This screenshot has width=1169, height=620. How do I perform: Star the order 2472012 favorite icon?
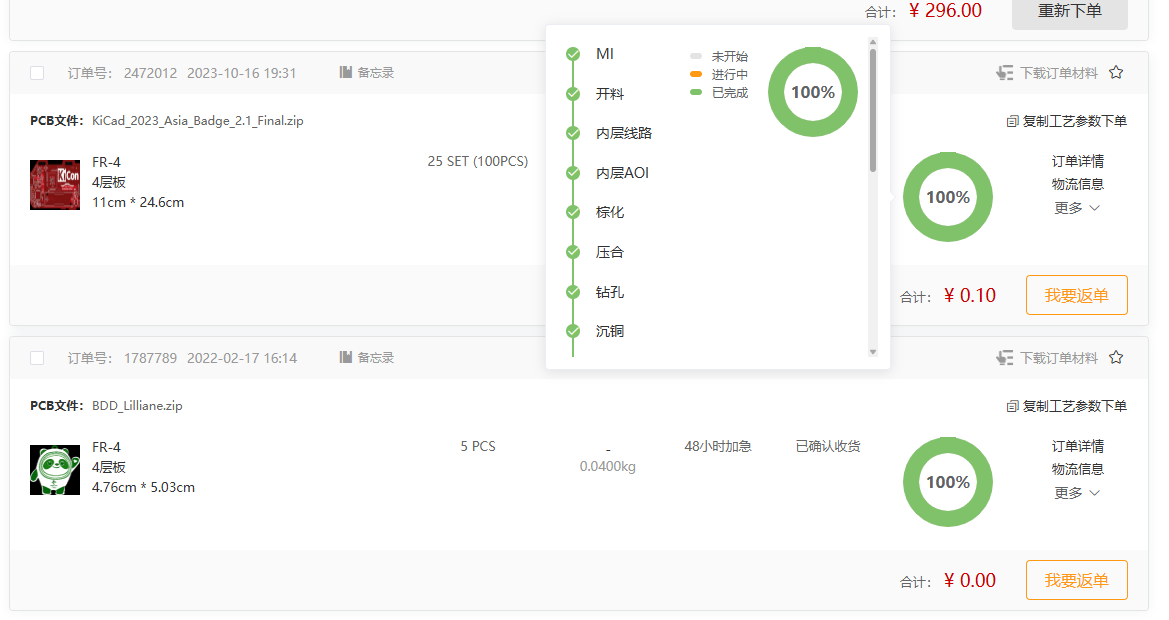tap(1116, 73)
